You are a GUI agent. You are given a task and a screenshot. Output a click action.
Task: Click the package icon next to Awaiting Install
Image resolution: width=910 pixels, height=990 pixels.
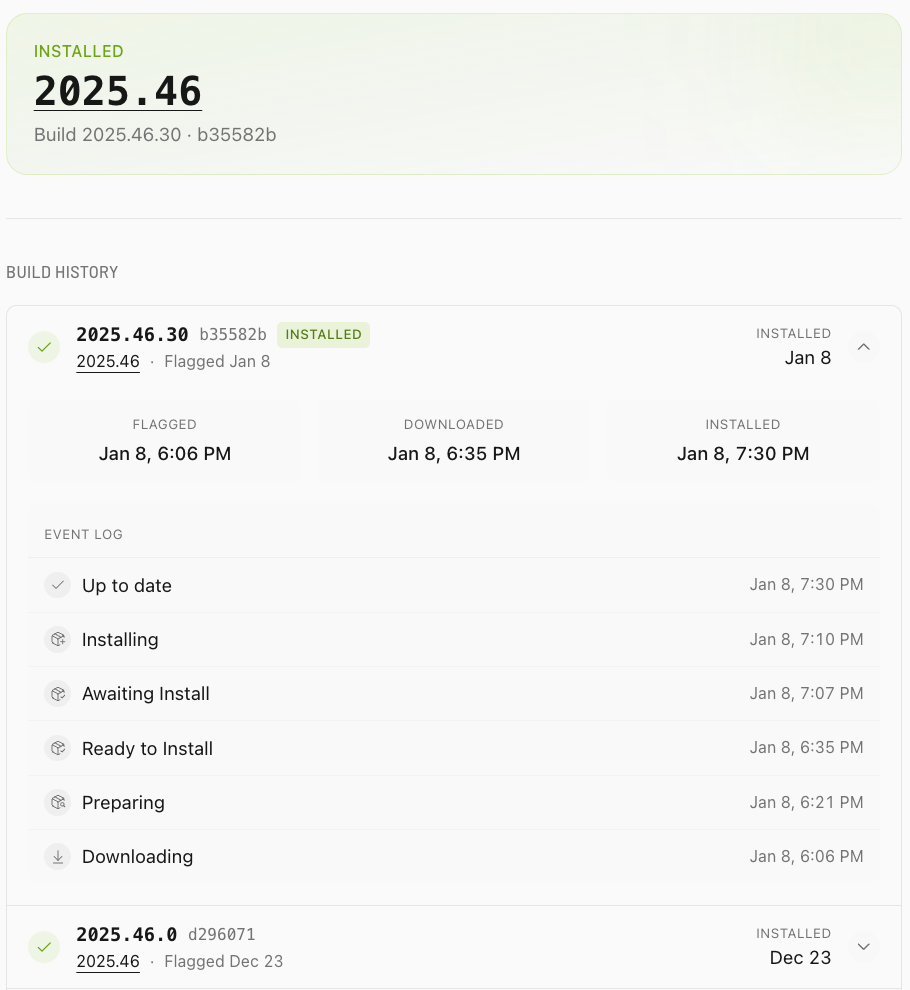[57, 693]
